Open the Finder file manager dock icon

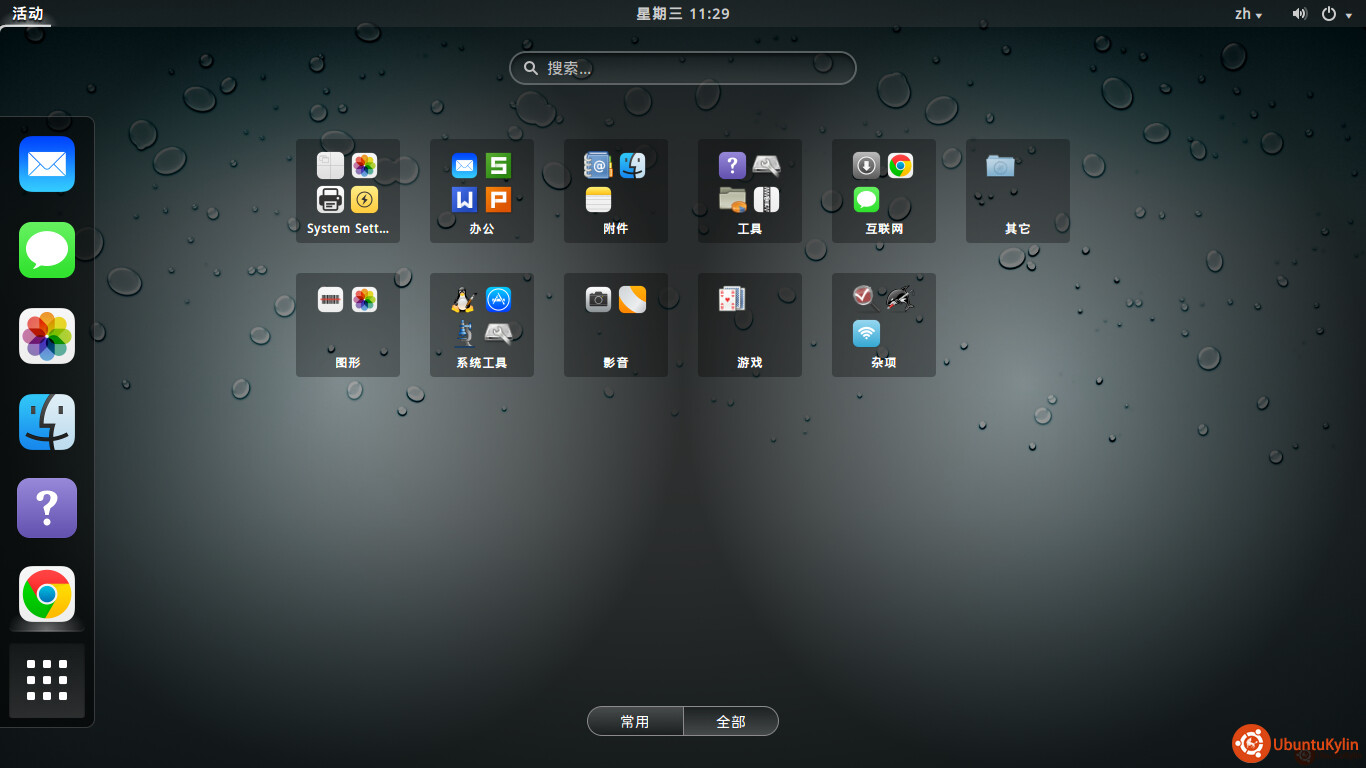pos(47,422)
